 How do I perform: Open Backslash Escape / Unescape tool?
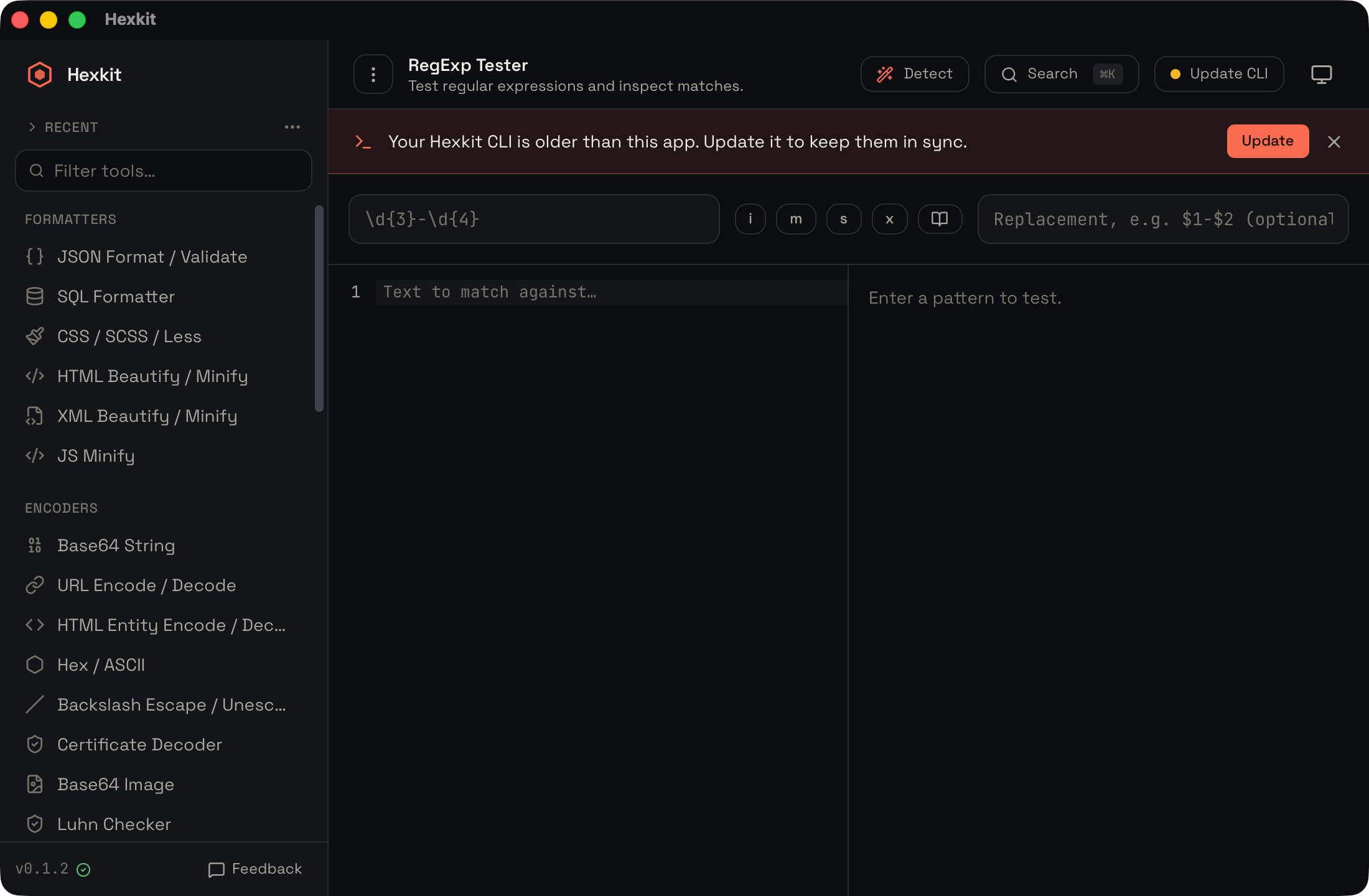point(164,705)
